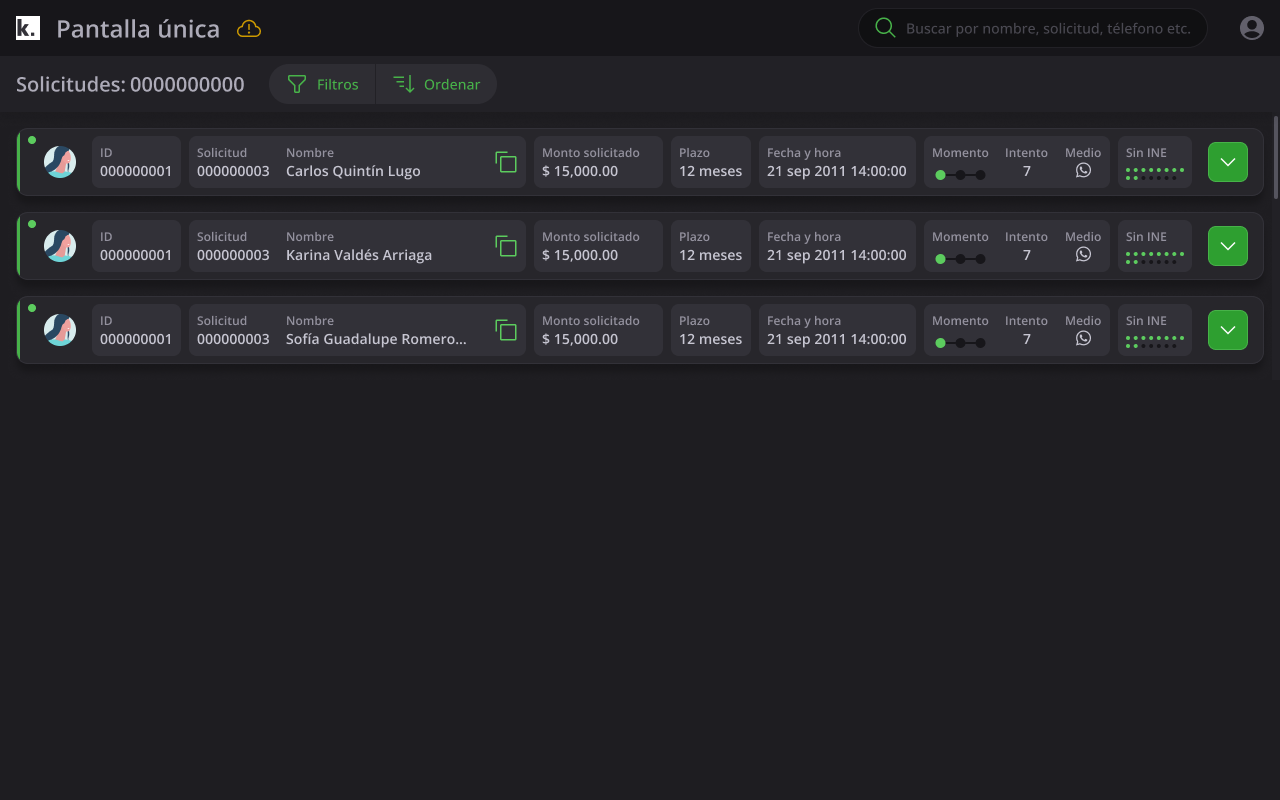Click the cloud warning icon

tap(249, 29)
